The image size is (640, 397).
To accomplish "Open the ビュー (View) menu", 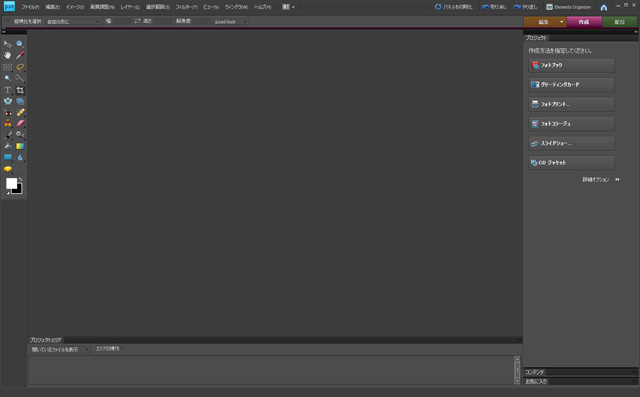I will pyautogui.click(x=211, y=7).
